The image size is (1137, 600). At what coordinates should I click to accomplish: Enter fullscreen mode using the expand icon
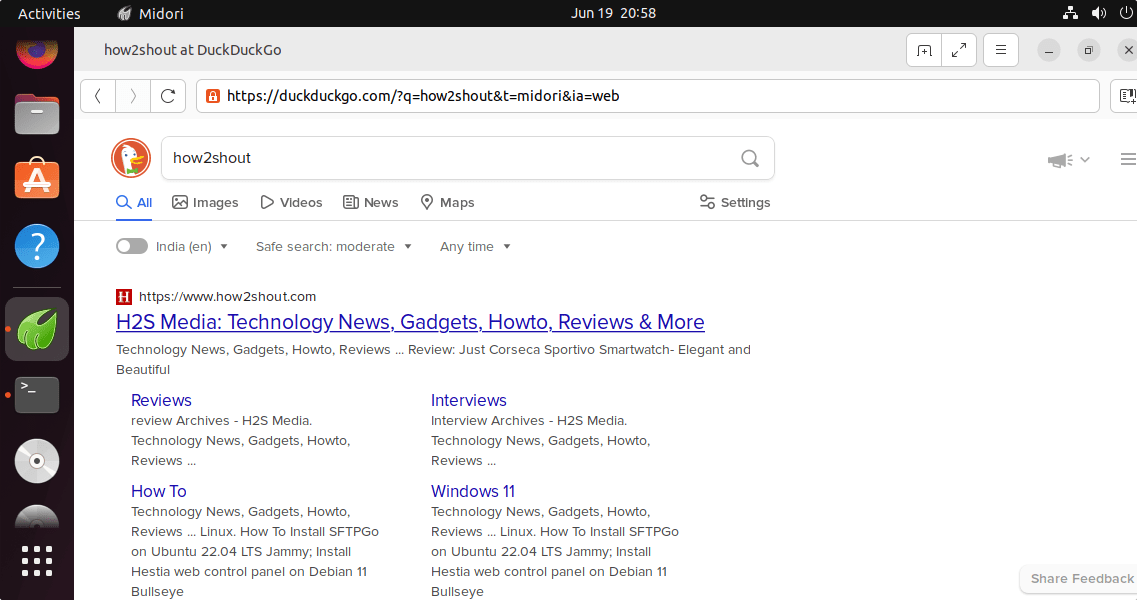[959, 50]
